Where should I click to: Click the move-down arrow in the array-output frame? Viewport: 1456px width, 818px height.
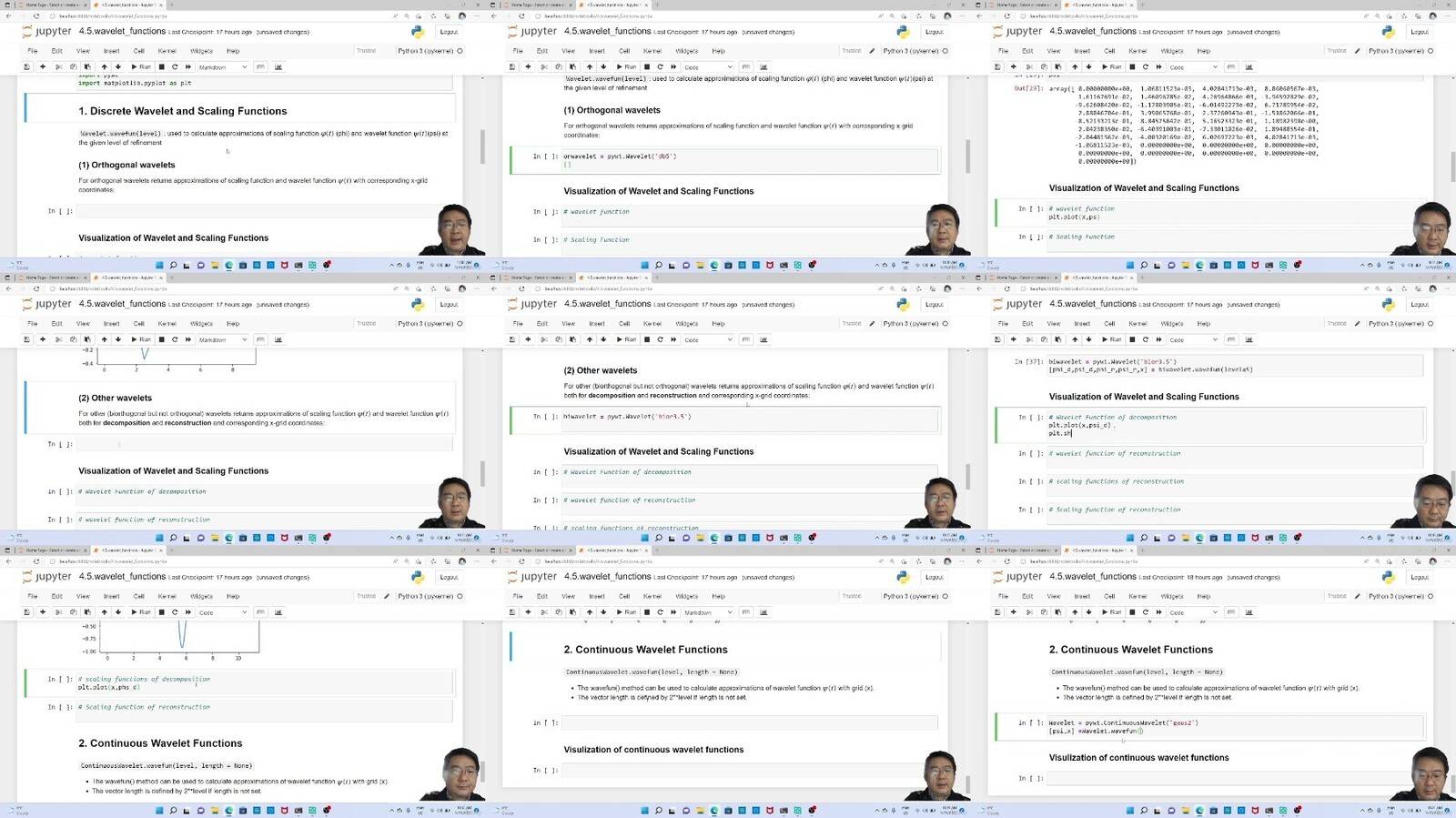(x=1088, y=66)
